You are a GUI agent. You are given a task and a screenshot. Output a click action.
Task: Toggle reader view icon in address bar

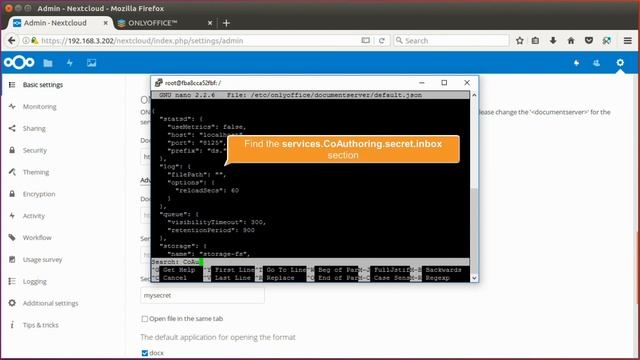tap(365, 40)
